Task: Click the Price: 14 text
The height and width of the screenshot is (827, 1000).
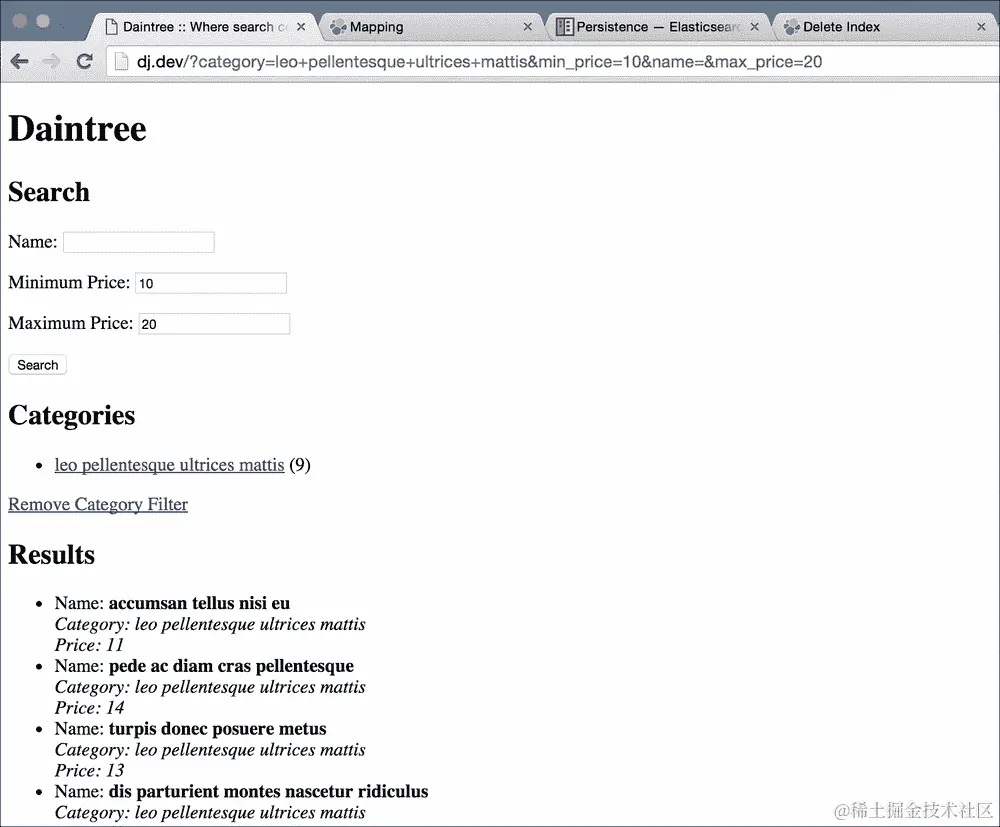Action: click(89, 708)
